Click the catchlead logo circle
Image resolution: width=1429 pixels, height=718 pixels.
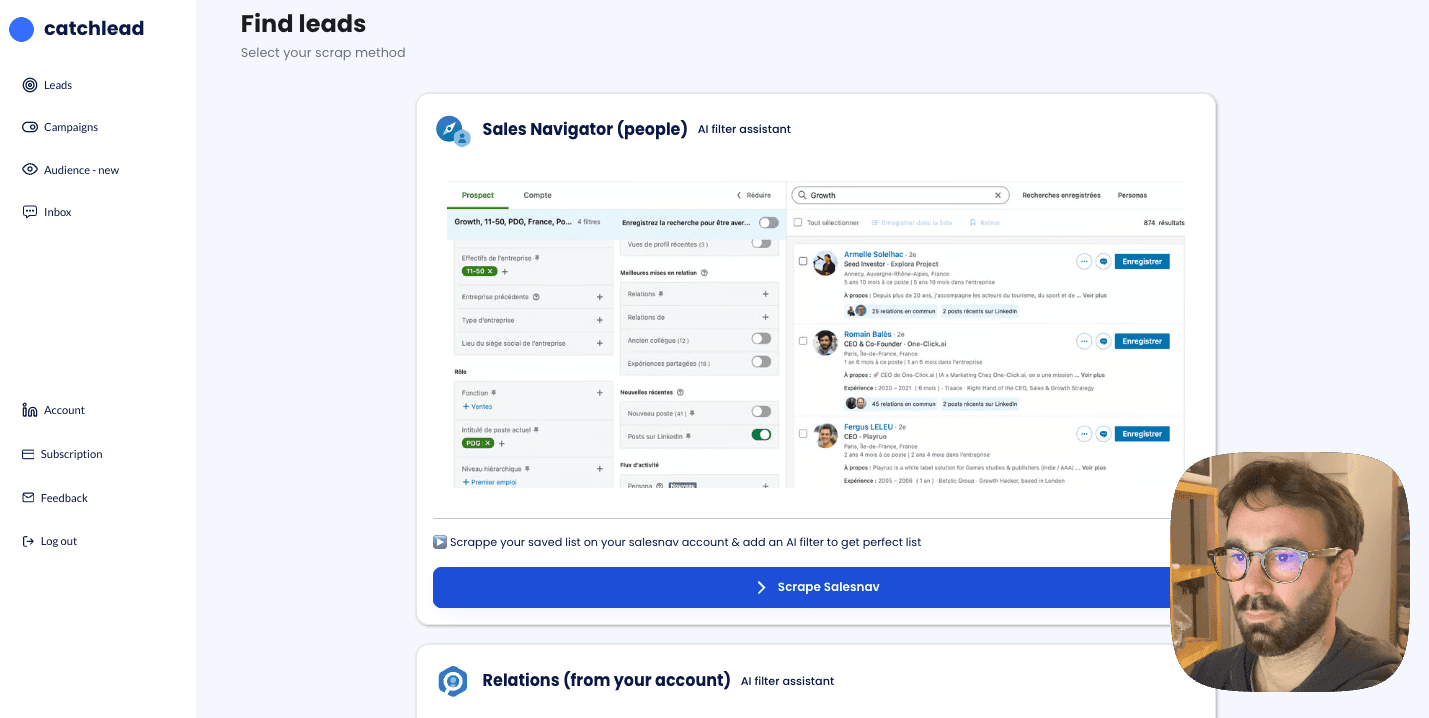21,29
